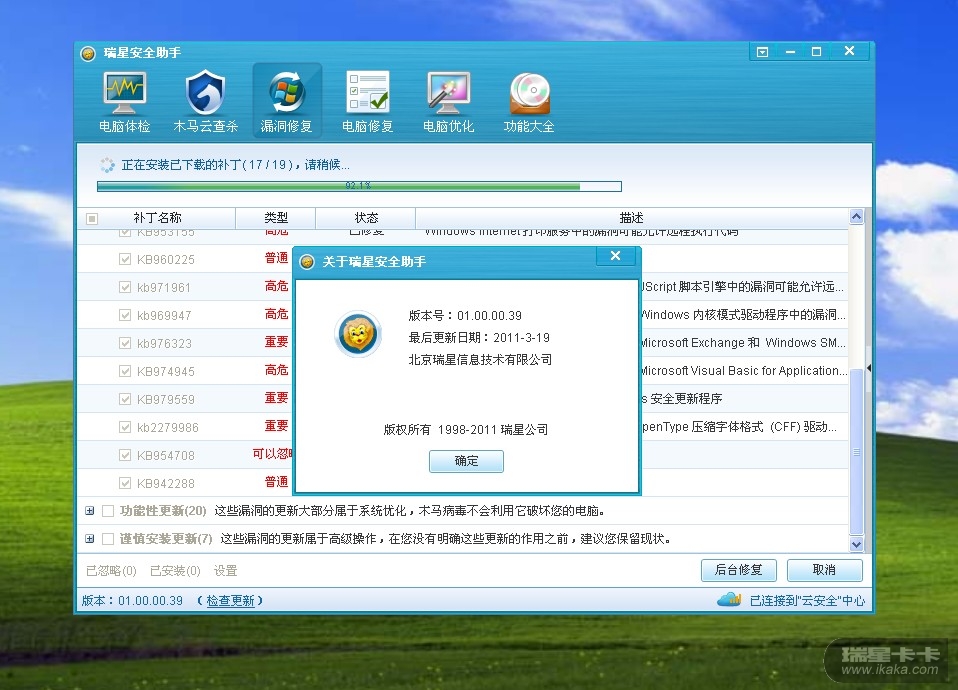Sort by 类型 column header

[x=276, y=218]
